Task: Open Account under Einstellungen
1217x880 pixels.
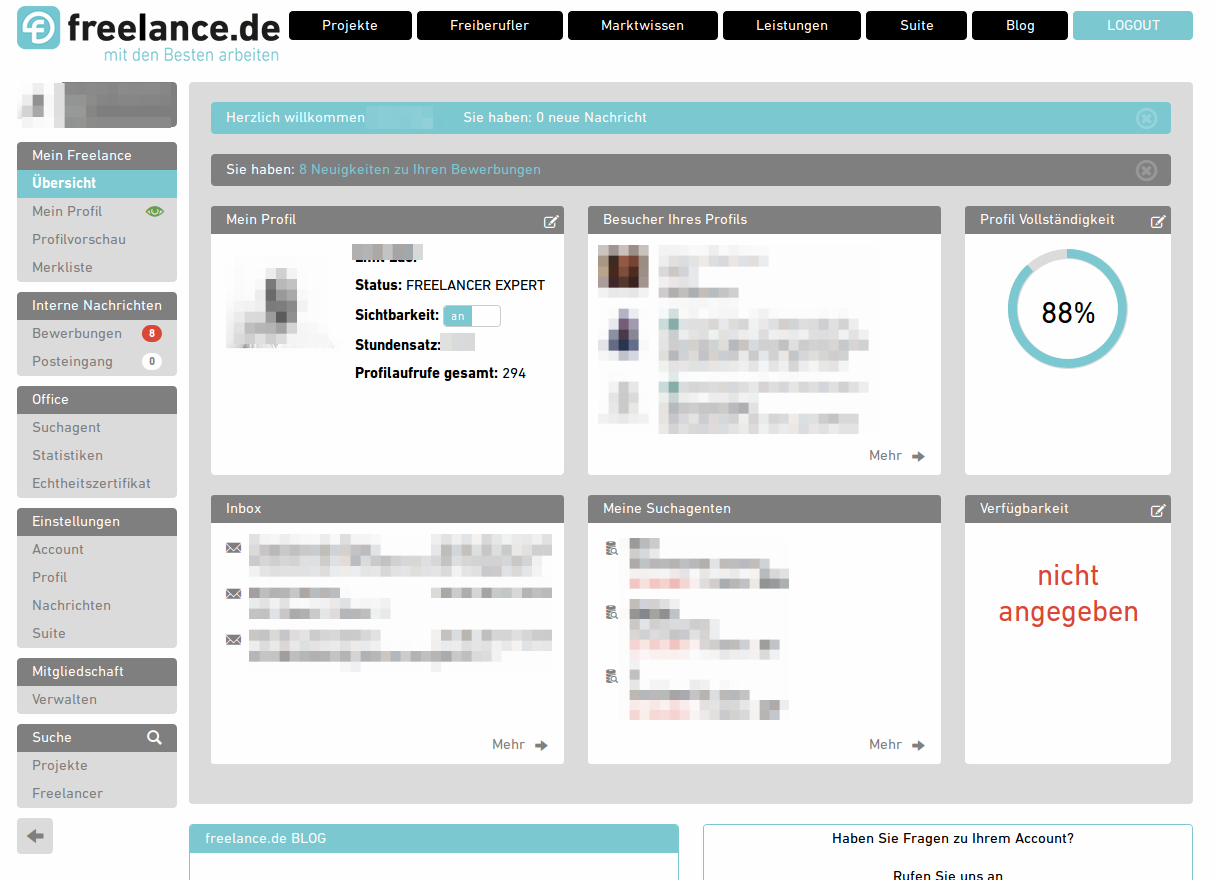Action: pos(58,549)
